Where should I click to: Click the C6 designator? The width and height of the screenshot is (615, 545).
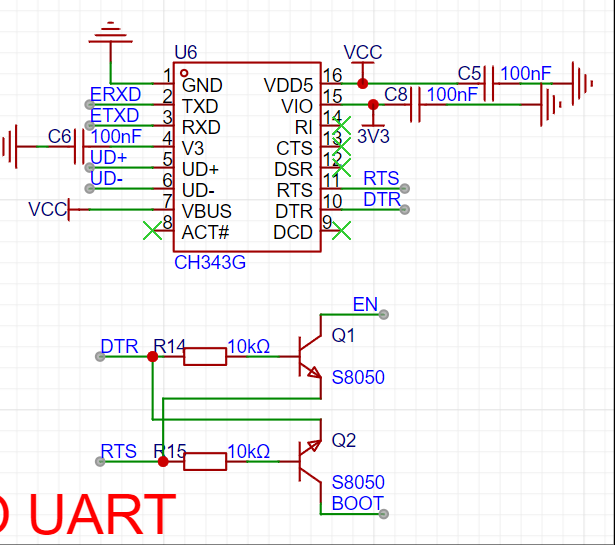(x=59, y=137)
